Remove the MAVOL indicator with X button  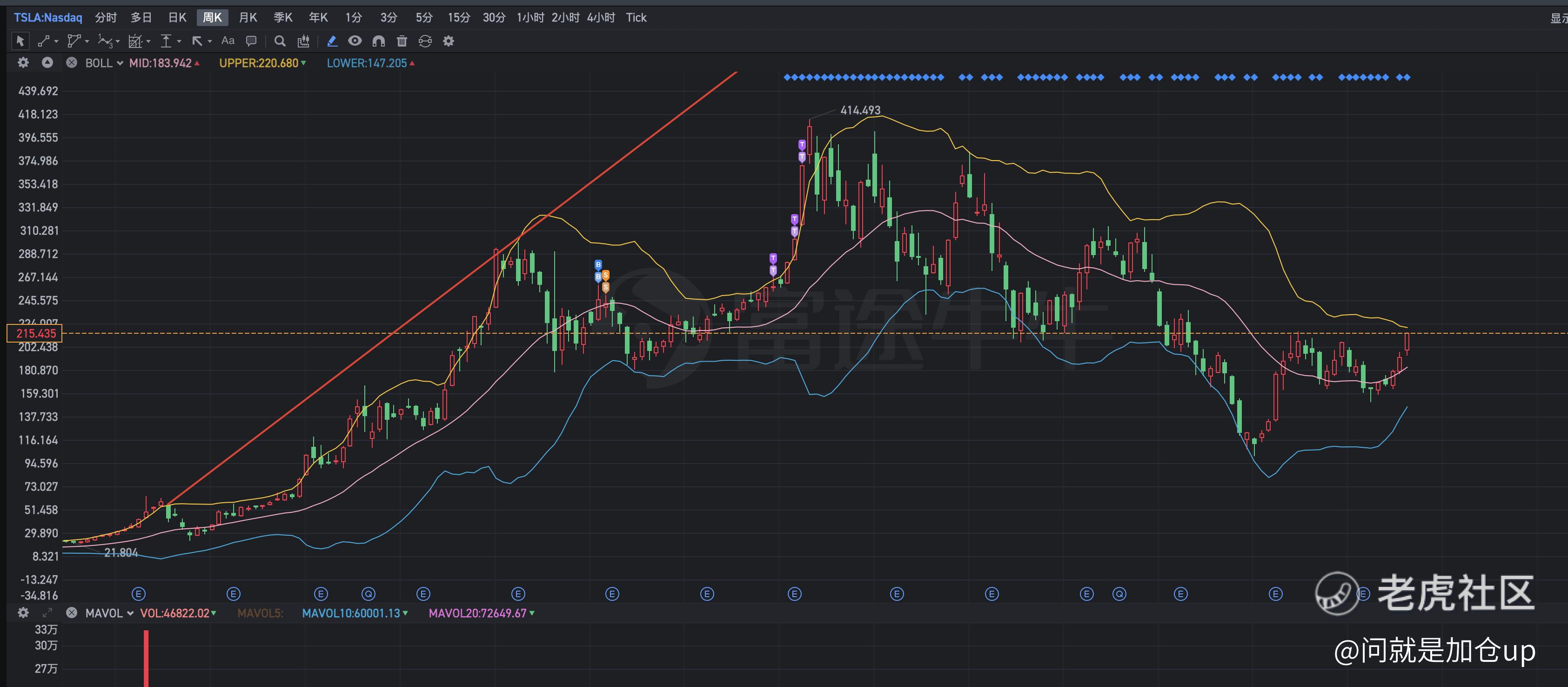tap(71, 613)
